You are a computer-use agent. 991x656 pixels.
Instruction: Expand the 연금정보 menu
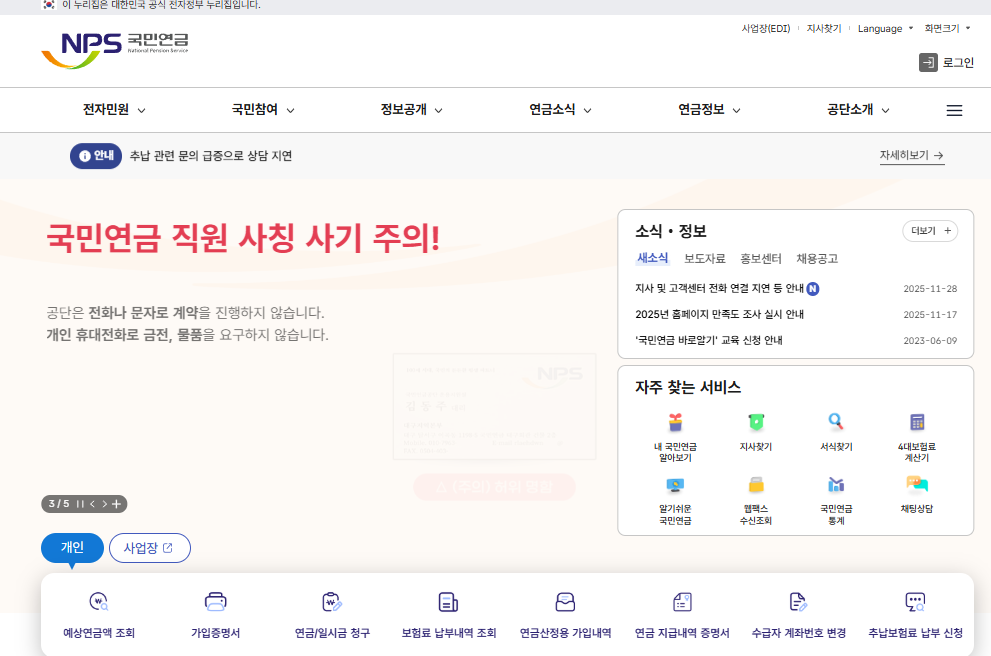(709, 110)
